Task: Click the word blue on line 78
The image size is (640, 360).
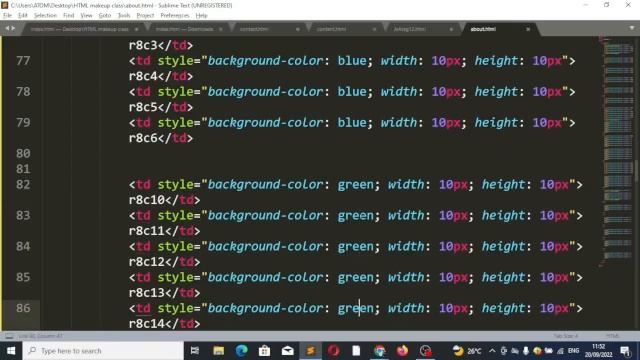Action: click(x=352, y=92)
